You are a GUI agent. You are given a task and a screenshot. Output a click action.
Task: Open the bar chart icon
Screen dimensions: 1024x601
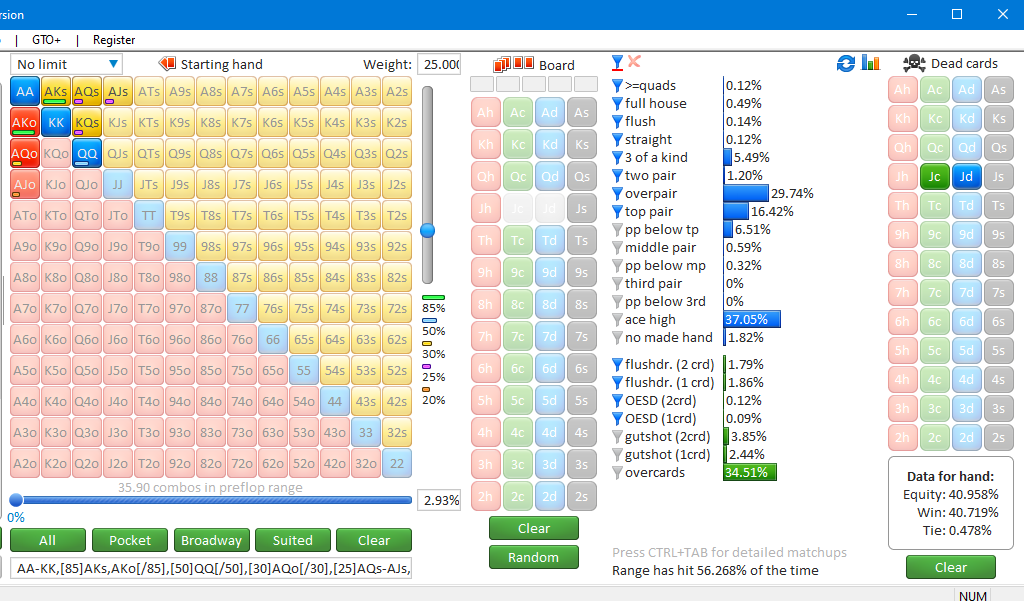coord(871,63)
